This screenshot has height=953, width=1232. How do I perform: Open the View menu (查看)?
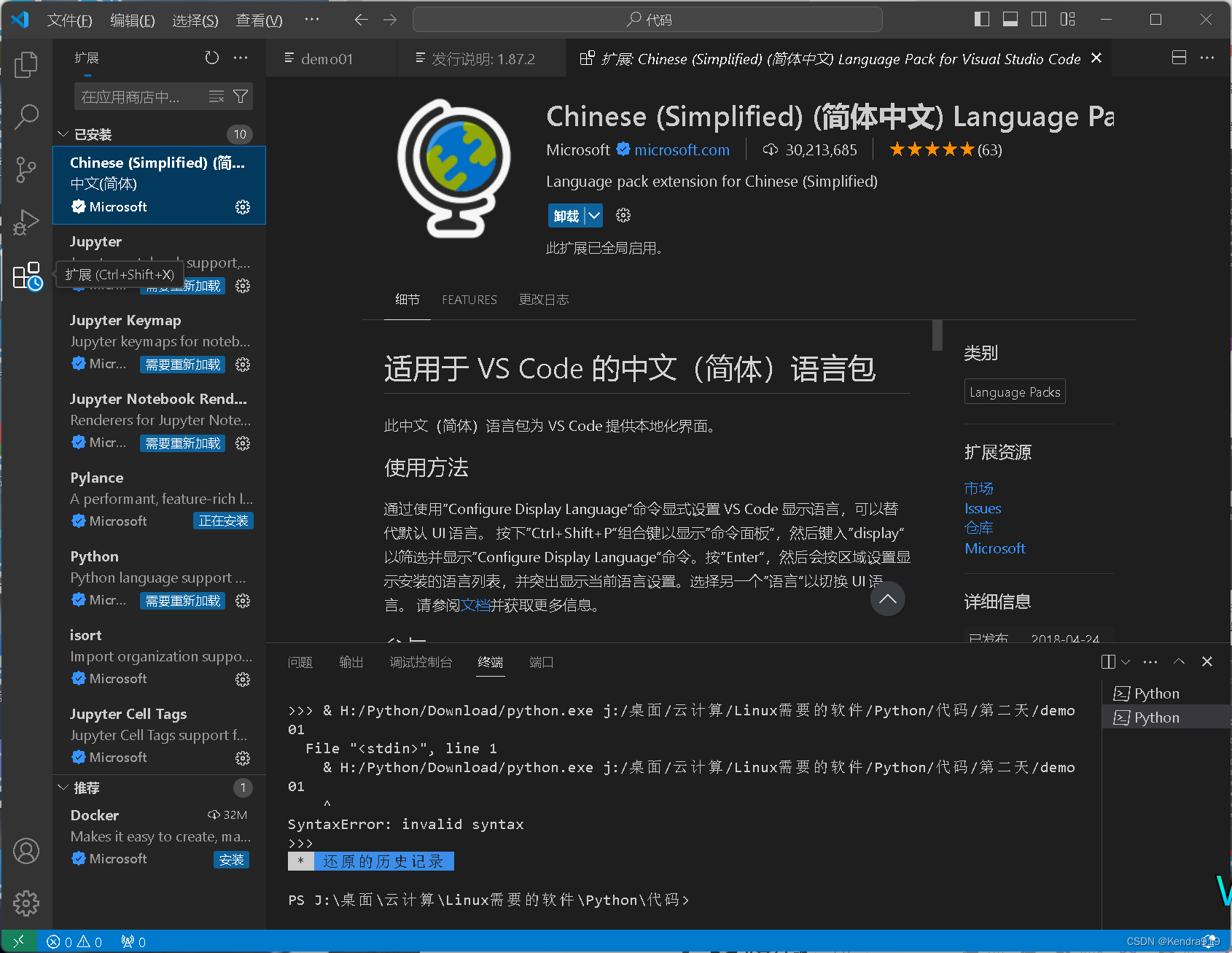click(x=259, y=20)
